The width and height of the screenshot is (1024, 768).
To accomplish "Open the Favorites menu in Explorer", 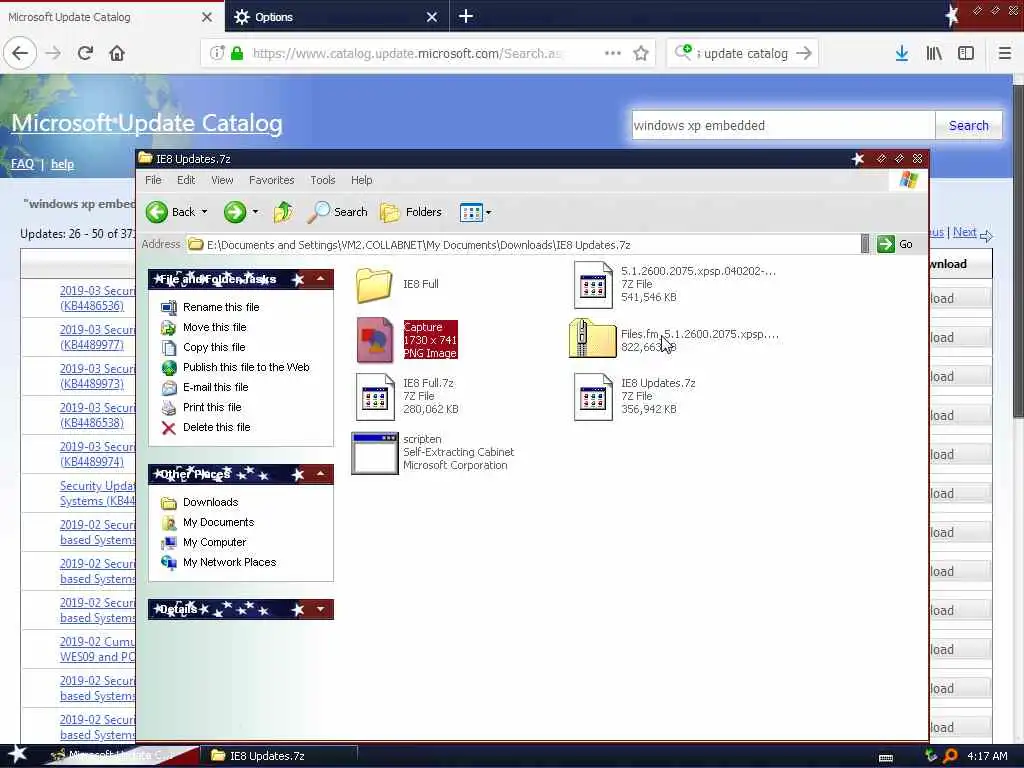I will (271, 180).
